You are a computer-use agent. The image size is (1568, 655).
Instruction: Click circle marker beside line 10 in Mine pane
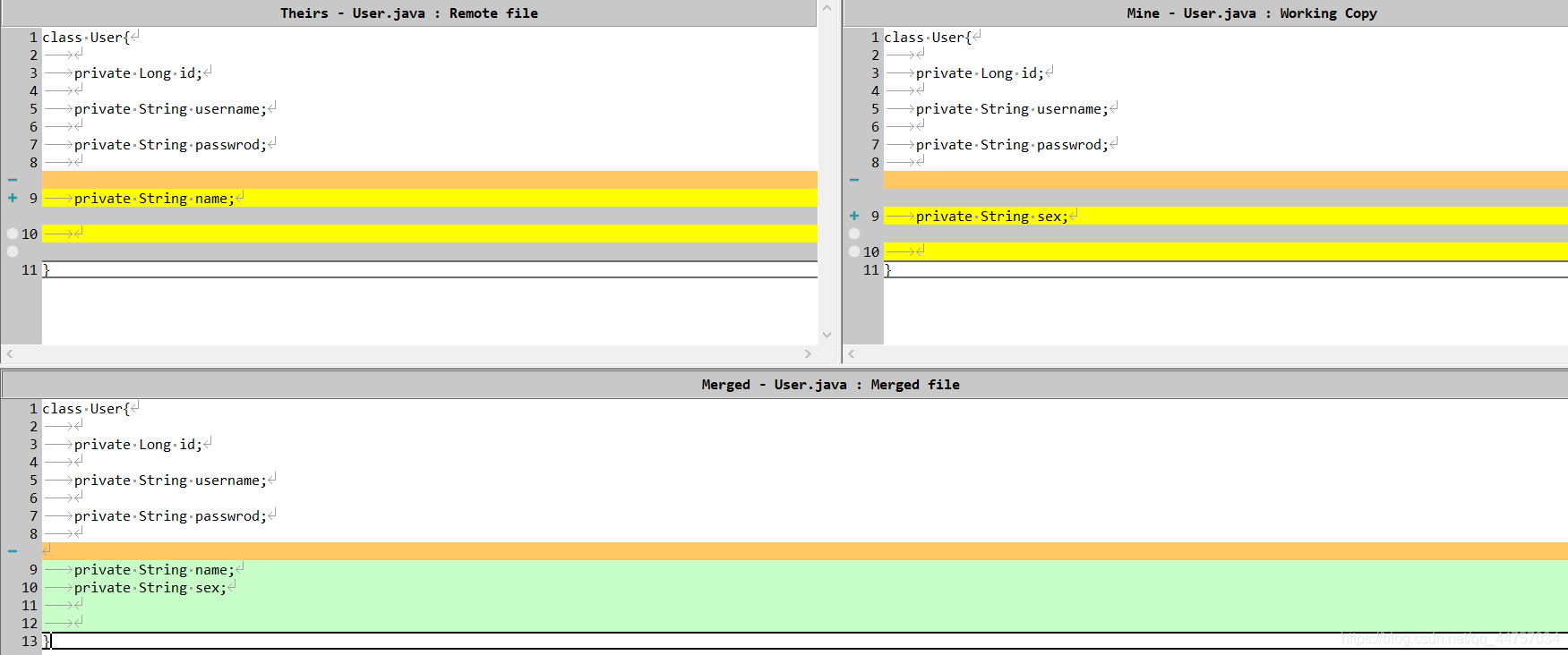coord(854,251)
